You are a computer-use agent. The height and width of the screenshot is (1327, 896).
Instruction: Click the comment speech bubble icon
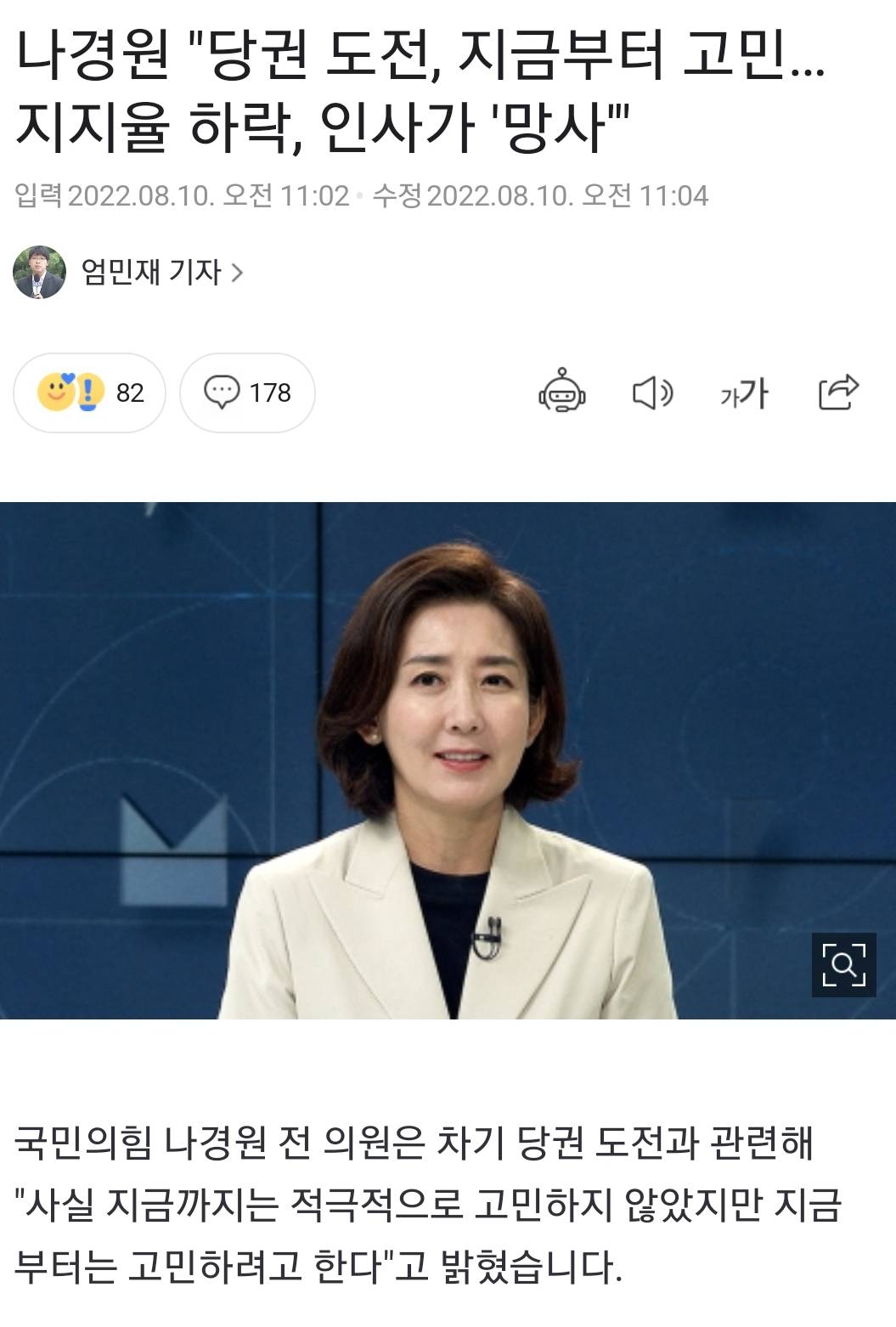222,392
